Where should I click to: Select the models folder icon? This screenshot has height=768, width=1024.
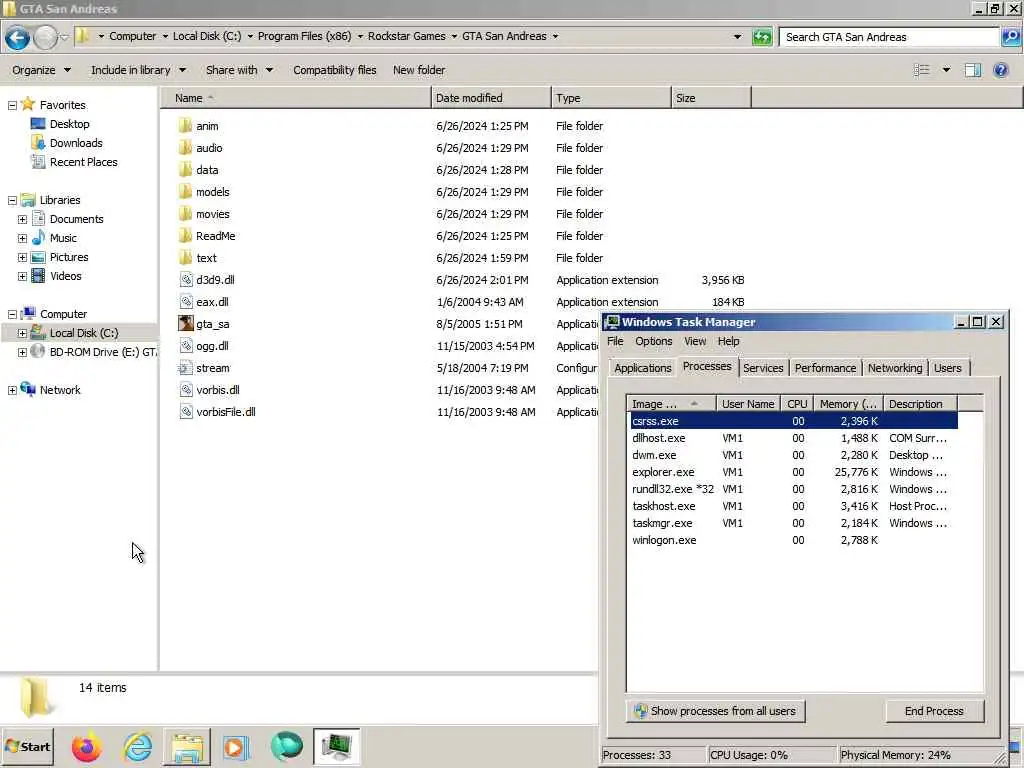(x=185, y=191)
